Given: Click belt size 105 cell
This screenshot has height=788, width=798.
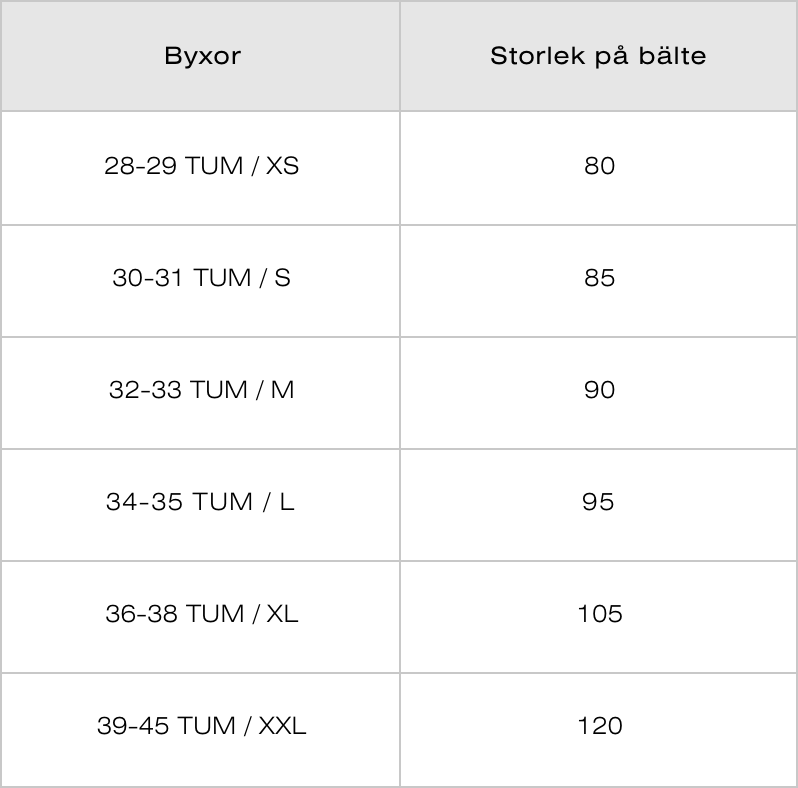Looking at the screenshot, I should (x=598, y=616).
